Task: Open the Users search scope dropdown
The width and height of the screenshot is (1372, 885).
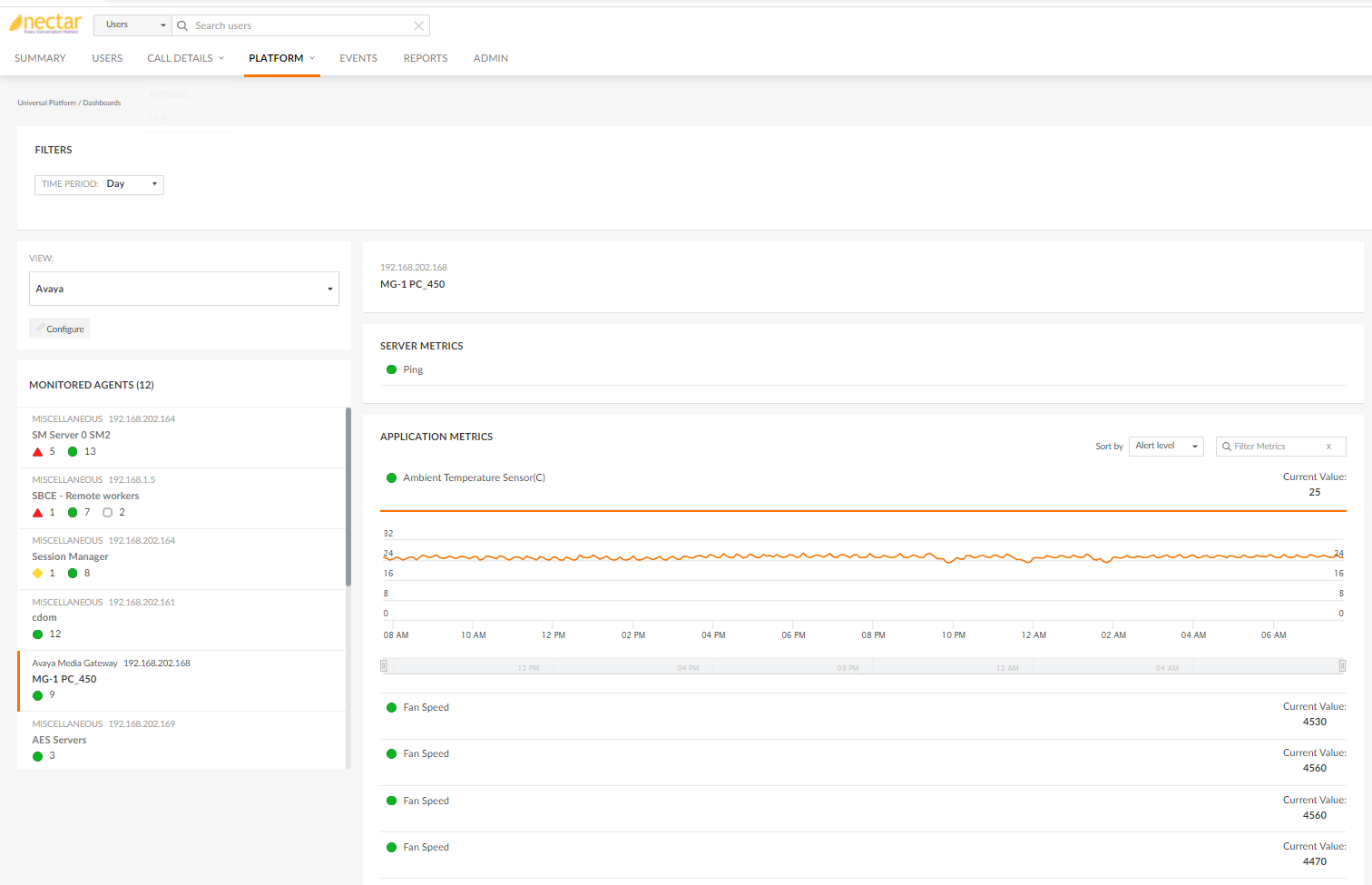Action: (x=132, y=25)
